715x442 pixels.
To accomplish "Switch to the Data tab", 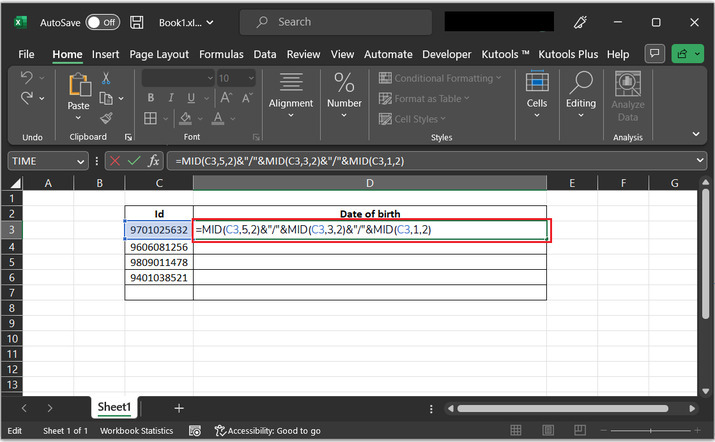I will tap(265, 54).
